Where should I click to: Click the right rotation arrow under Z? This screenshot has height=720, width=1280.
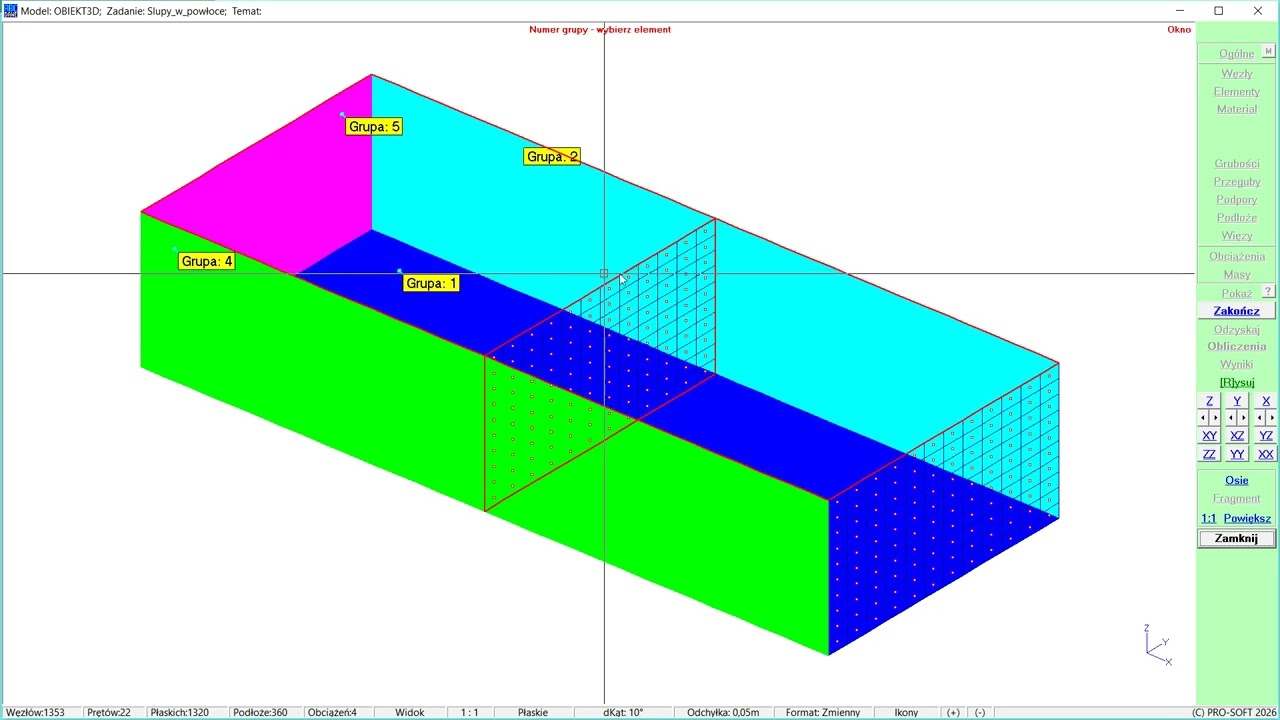1216,418
